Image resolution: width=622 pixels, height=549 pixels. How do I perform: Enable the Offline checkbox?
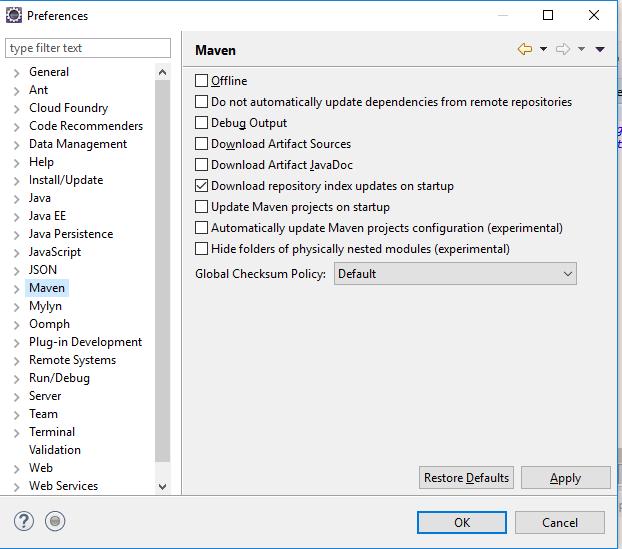point(201,81)
